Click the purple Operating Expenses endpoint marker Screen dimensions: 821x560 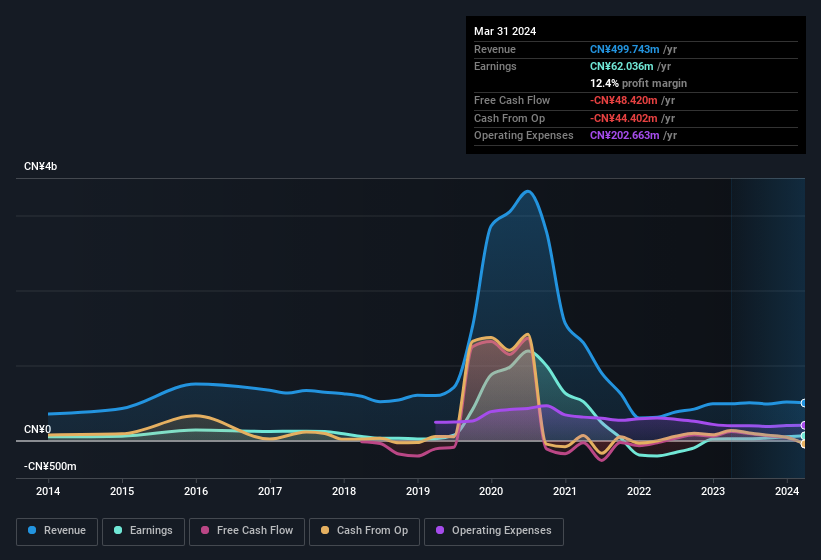click(804, 425)
